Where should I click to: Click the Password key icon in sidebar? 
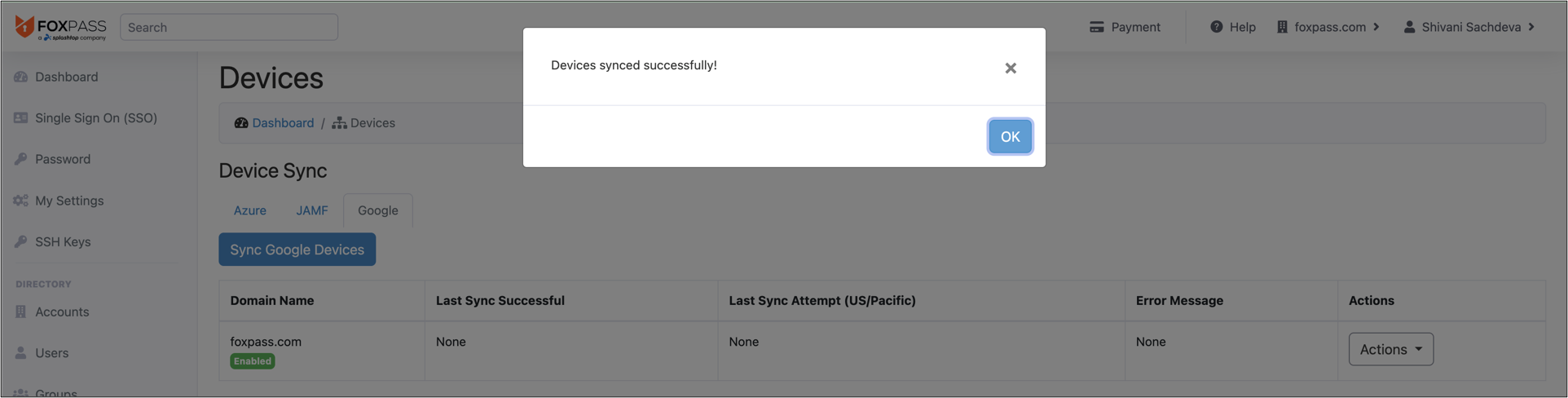click(x=21, y=159)
